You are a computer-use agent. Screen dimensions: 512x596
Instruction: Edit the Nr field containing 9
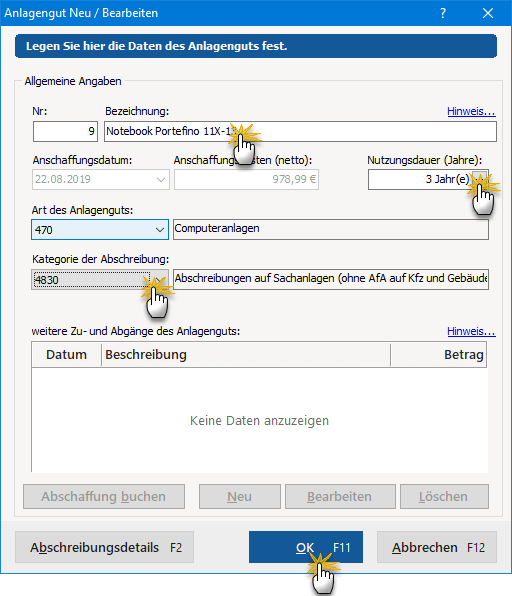tap(65, 132)
